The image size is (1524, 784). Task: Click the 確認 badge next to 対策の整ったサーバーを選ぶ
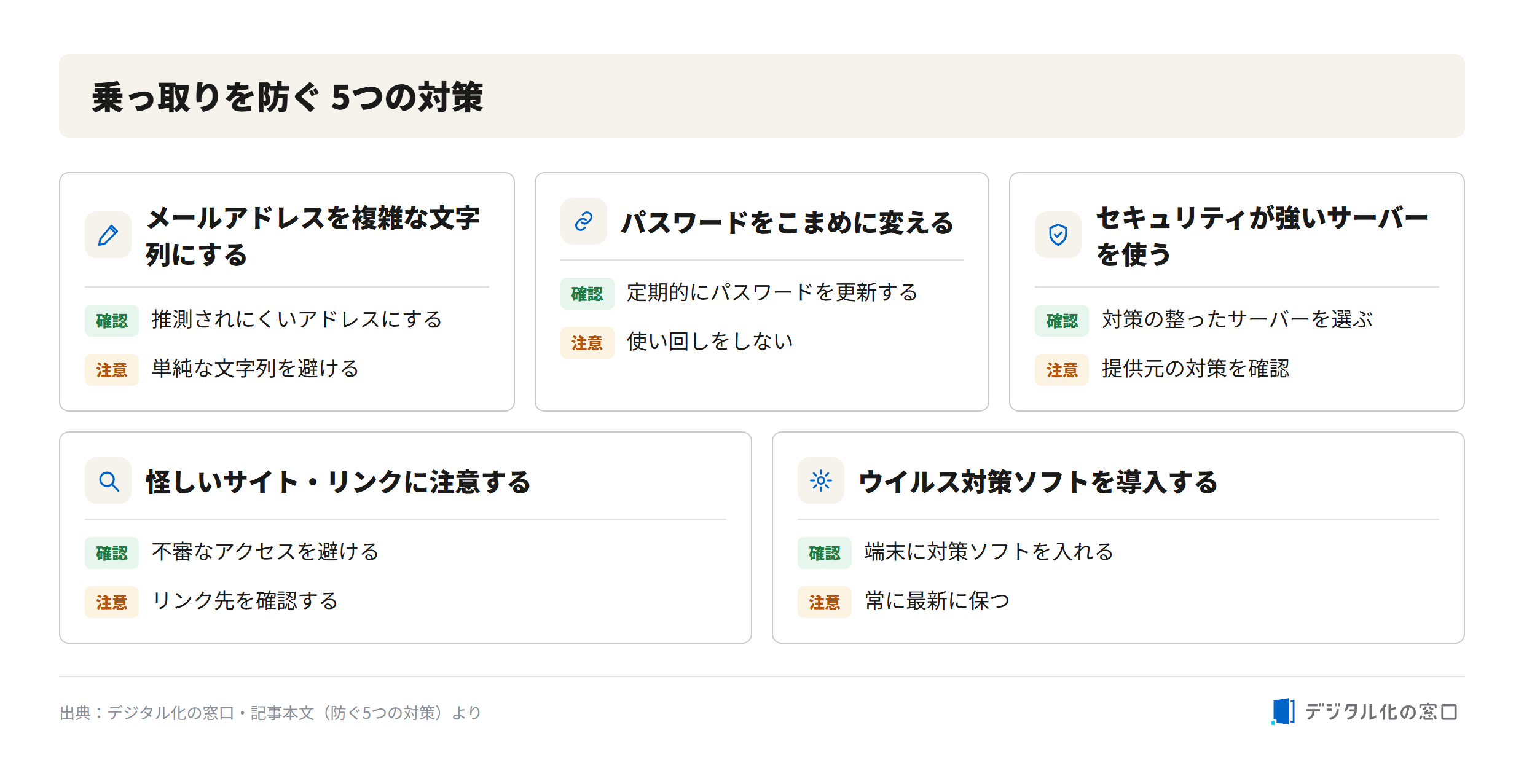[1061, 320]
